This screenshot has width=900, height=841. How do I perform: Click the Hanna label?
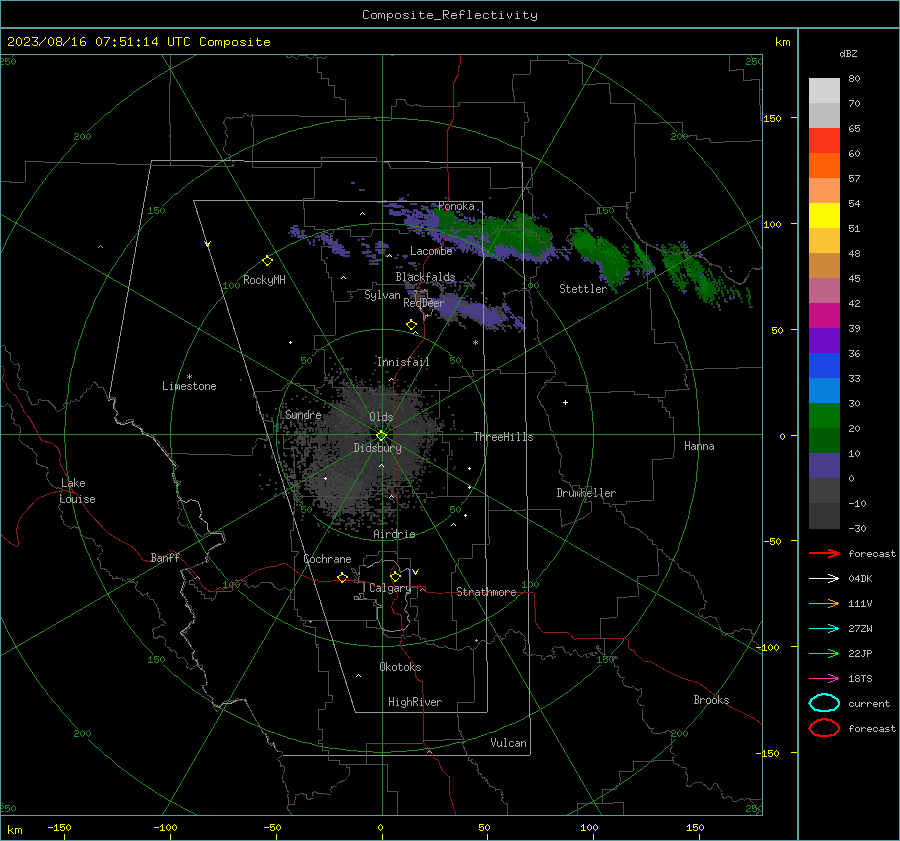pos(699,446)
